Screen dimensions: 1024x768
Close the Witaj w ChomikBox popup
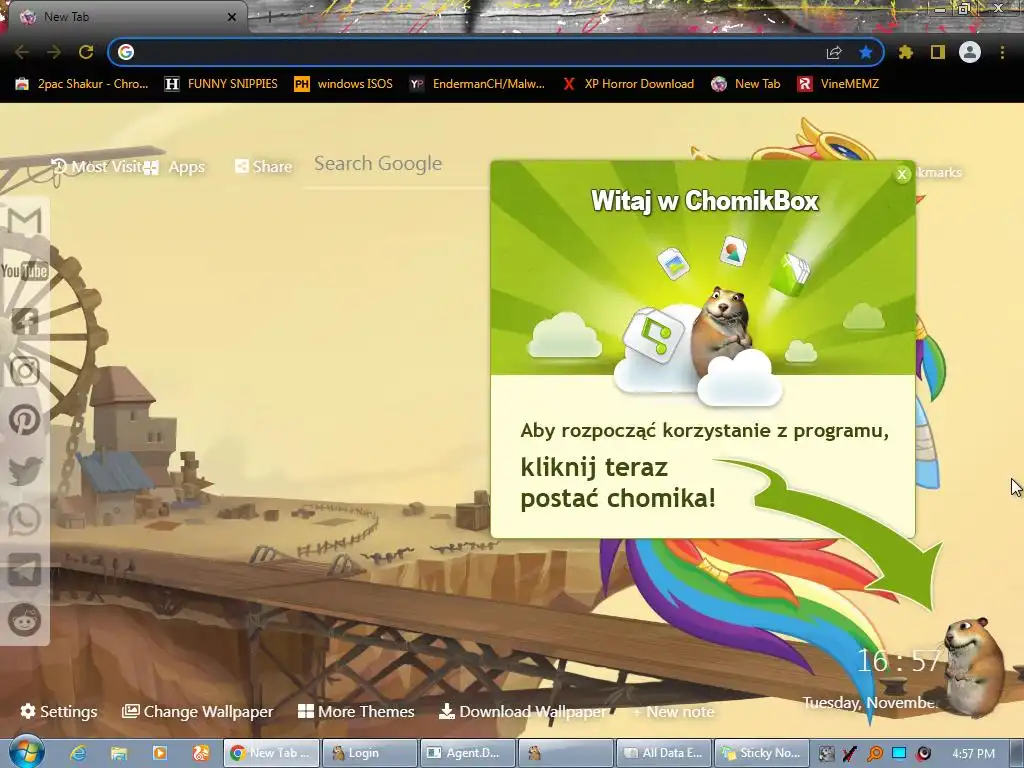pyautogui.click(x=902, y=174)
